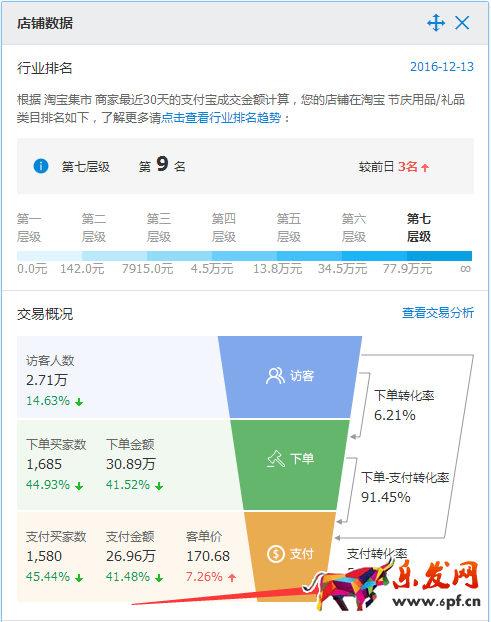
Task: Click the blue 访客 funnel section
Action: pos(290,377)
